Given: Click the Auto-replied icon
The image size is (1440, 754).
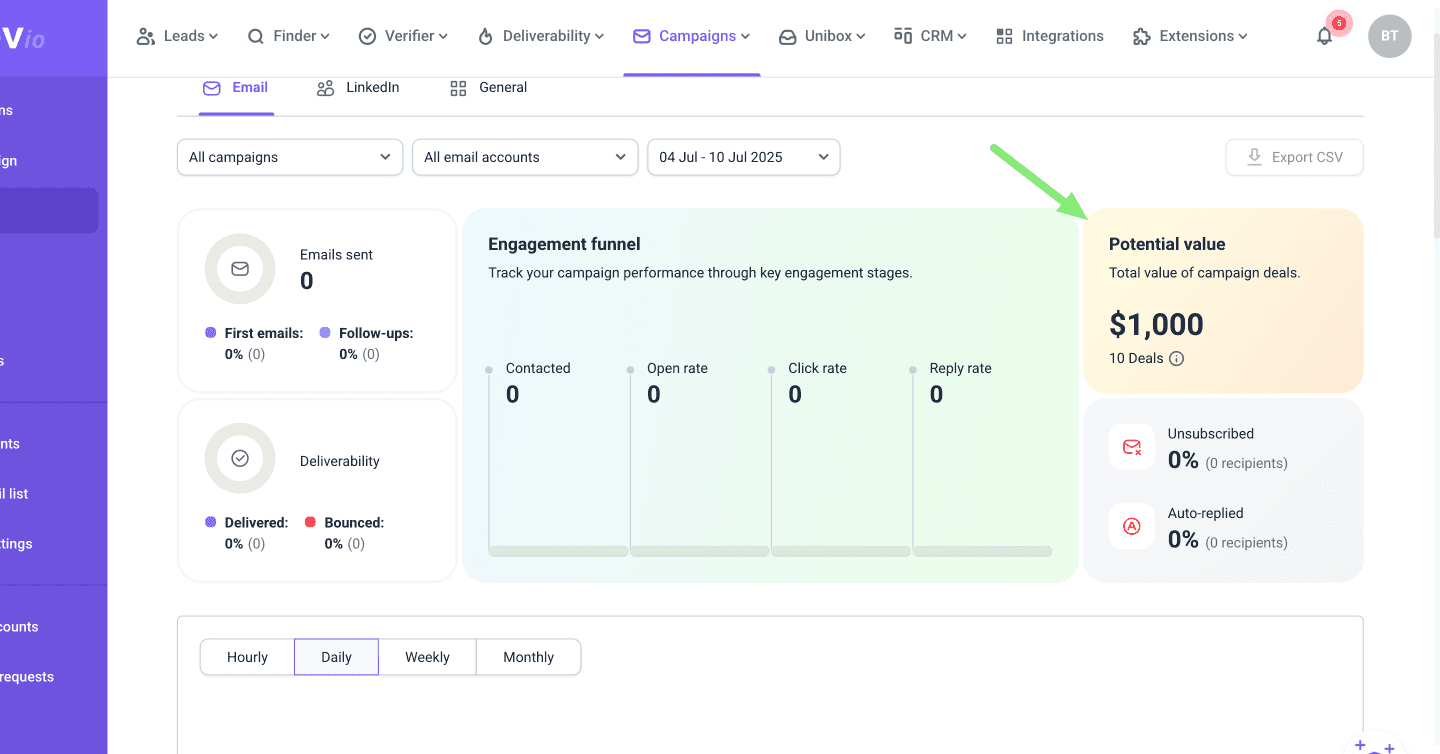Looking at the screenshot, I should (1132, 526).
